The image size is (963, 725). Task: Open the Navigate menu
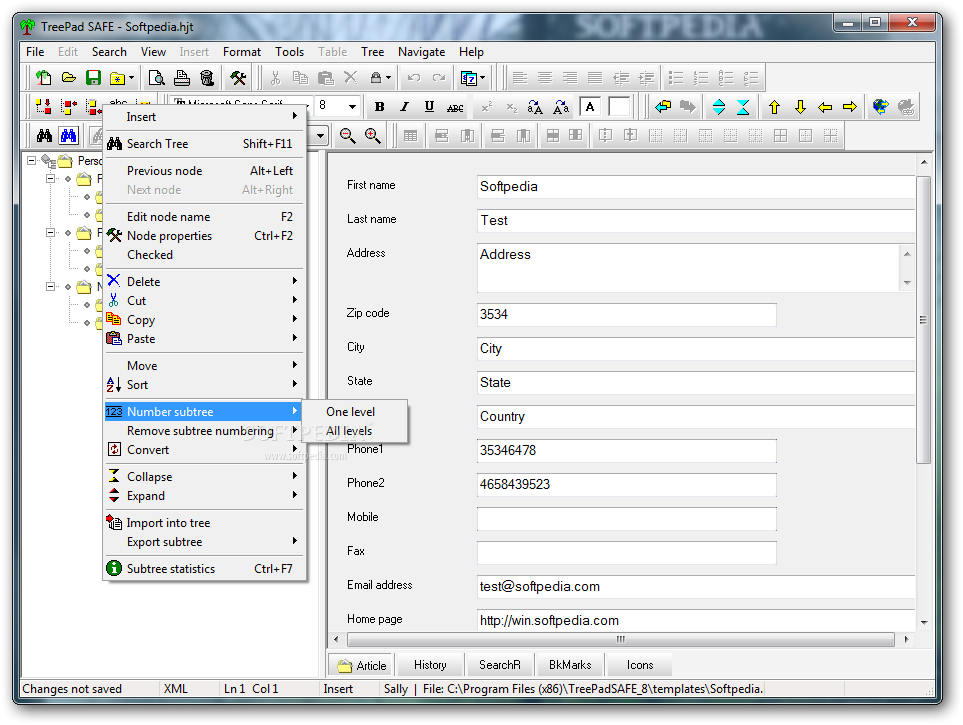pyautogui.click(x=421, y=52)
